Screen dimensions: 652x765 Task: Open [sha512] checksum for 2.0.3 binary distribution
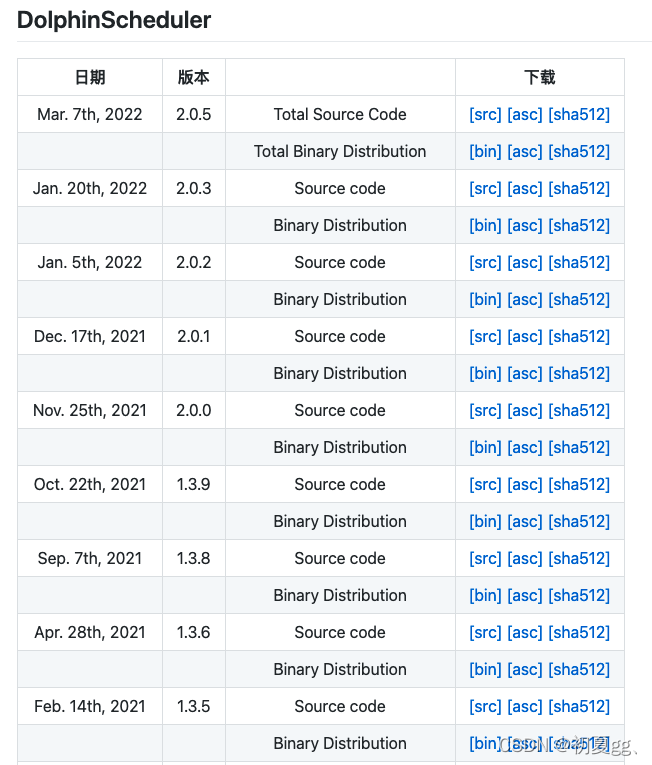pos(579,225)
